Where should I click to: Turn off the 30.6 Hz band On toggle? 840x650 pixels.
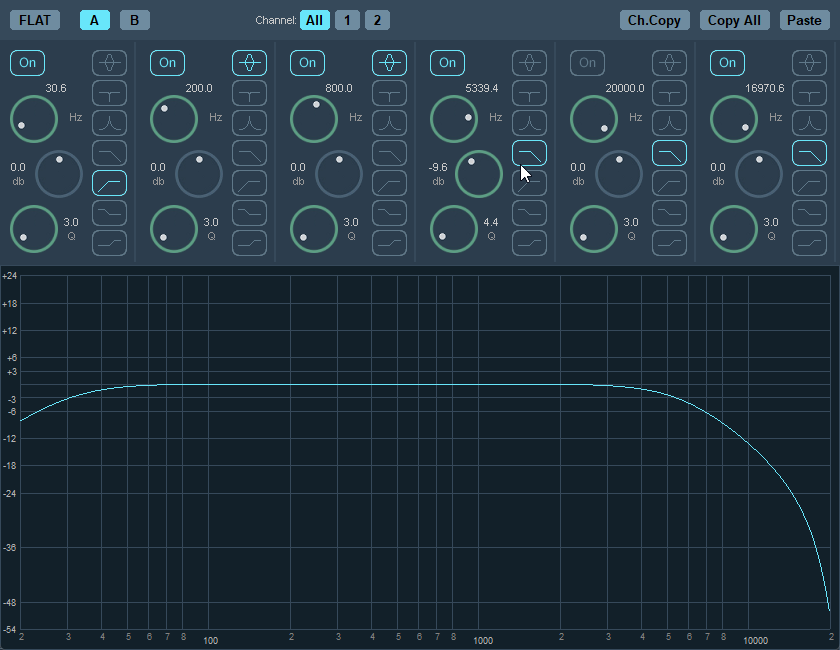[28, 63]
